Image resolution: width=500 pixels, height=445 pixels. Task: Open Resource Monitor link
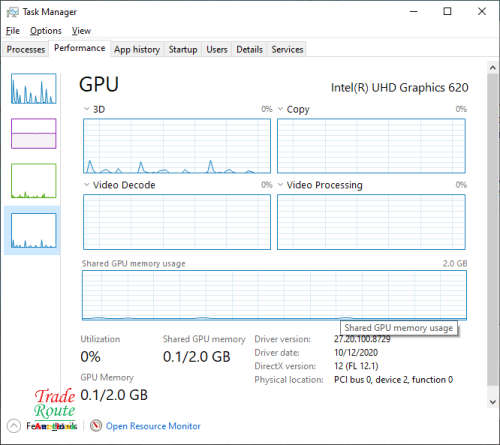153,426
